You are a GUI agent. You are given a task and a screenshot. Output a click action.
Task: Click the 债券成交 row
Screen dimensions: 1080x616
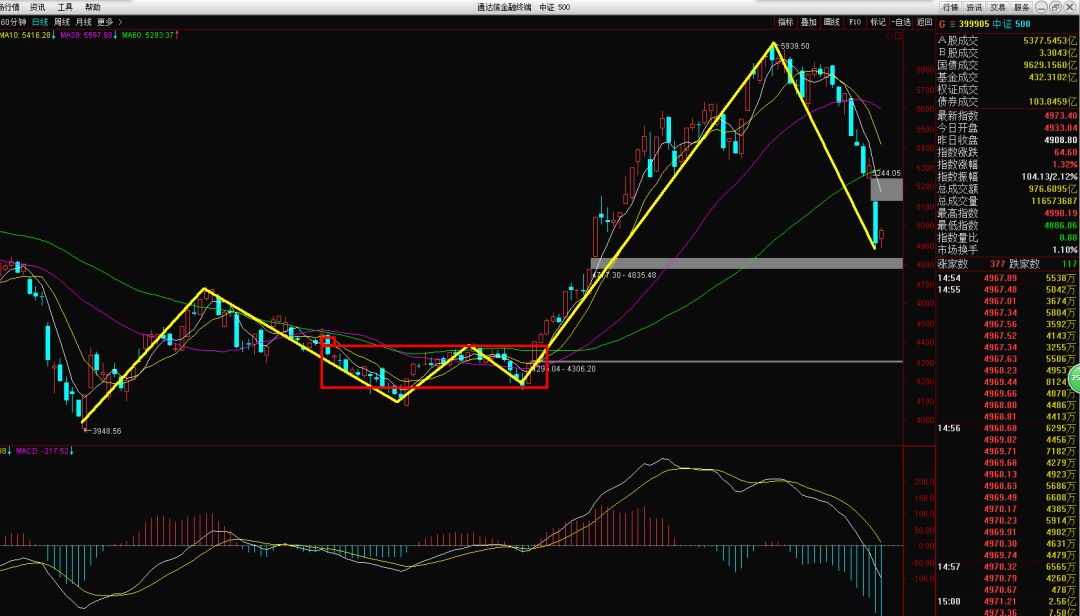(x=1007, y=101)
